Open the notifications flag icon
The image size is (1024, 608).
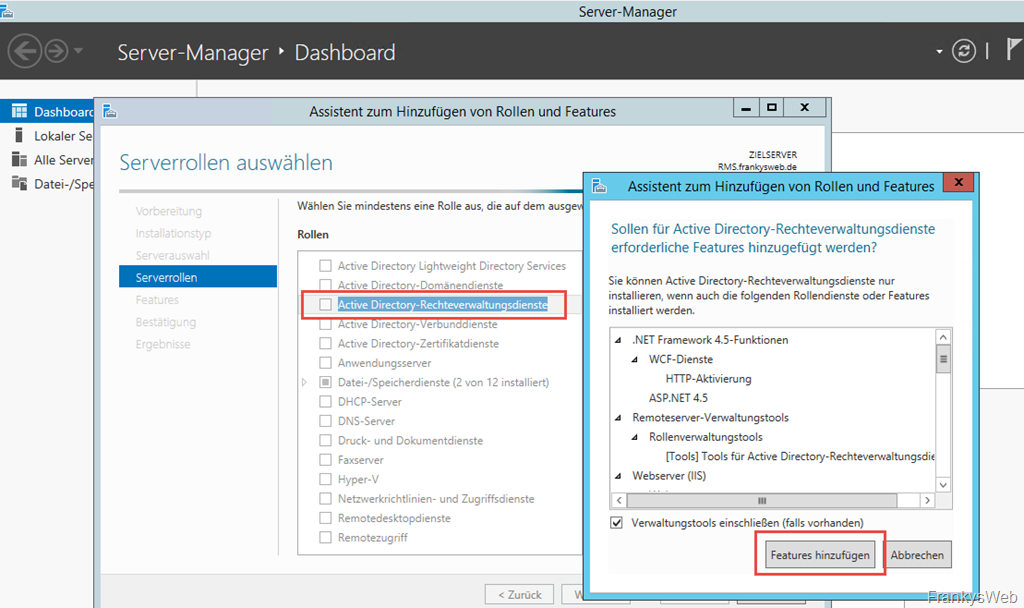(1013, 51)
